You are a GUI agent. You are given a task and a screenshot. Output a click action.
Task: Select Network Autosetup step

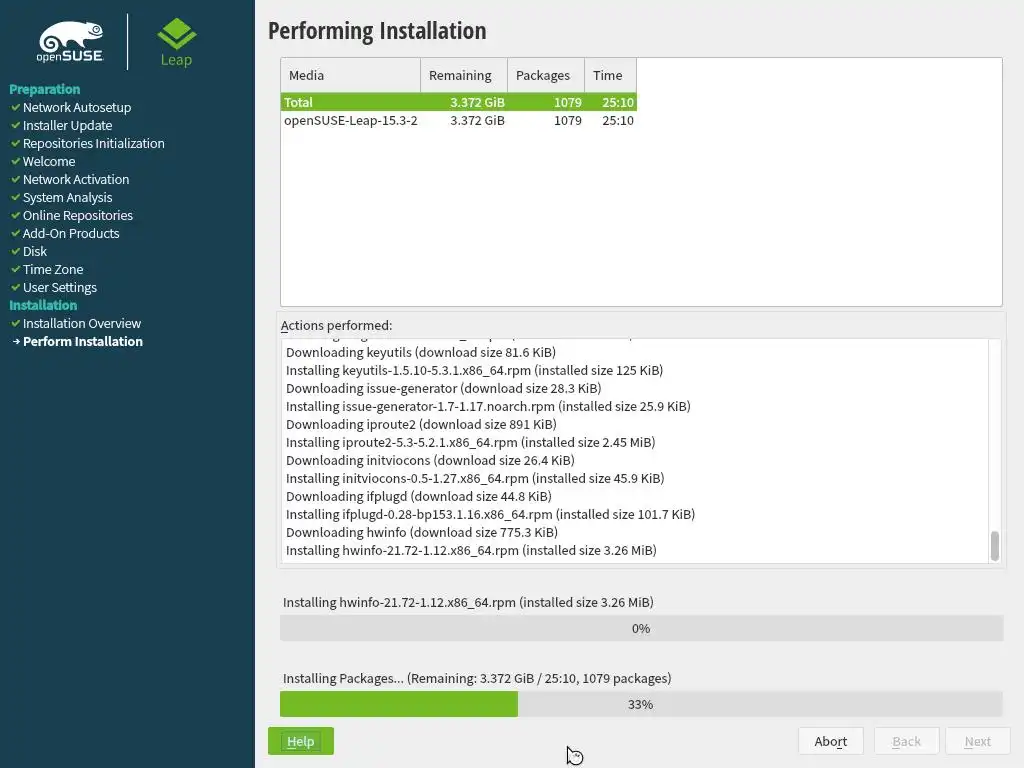tap(77, 107)
